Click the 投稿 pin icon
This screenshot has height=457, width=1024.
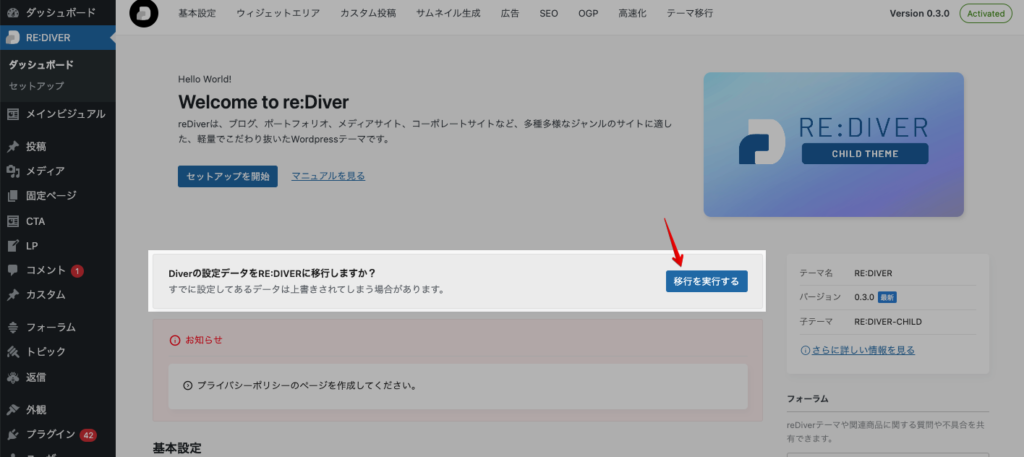coord(13,146)
